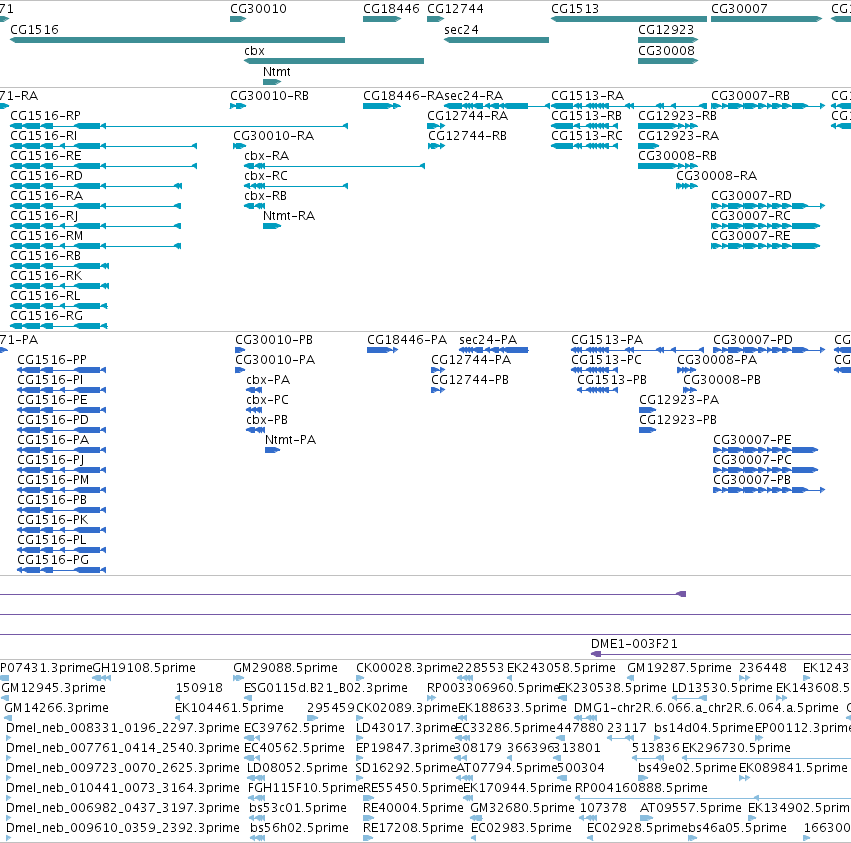Click protein CG12744-PB
This screenshot has height=843, width=851.
pyautogui.click(x=438, y=390)
